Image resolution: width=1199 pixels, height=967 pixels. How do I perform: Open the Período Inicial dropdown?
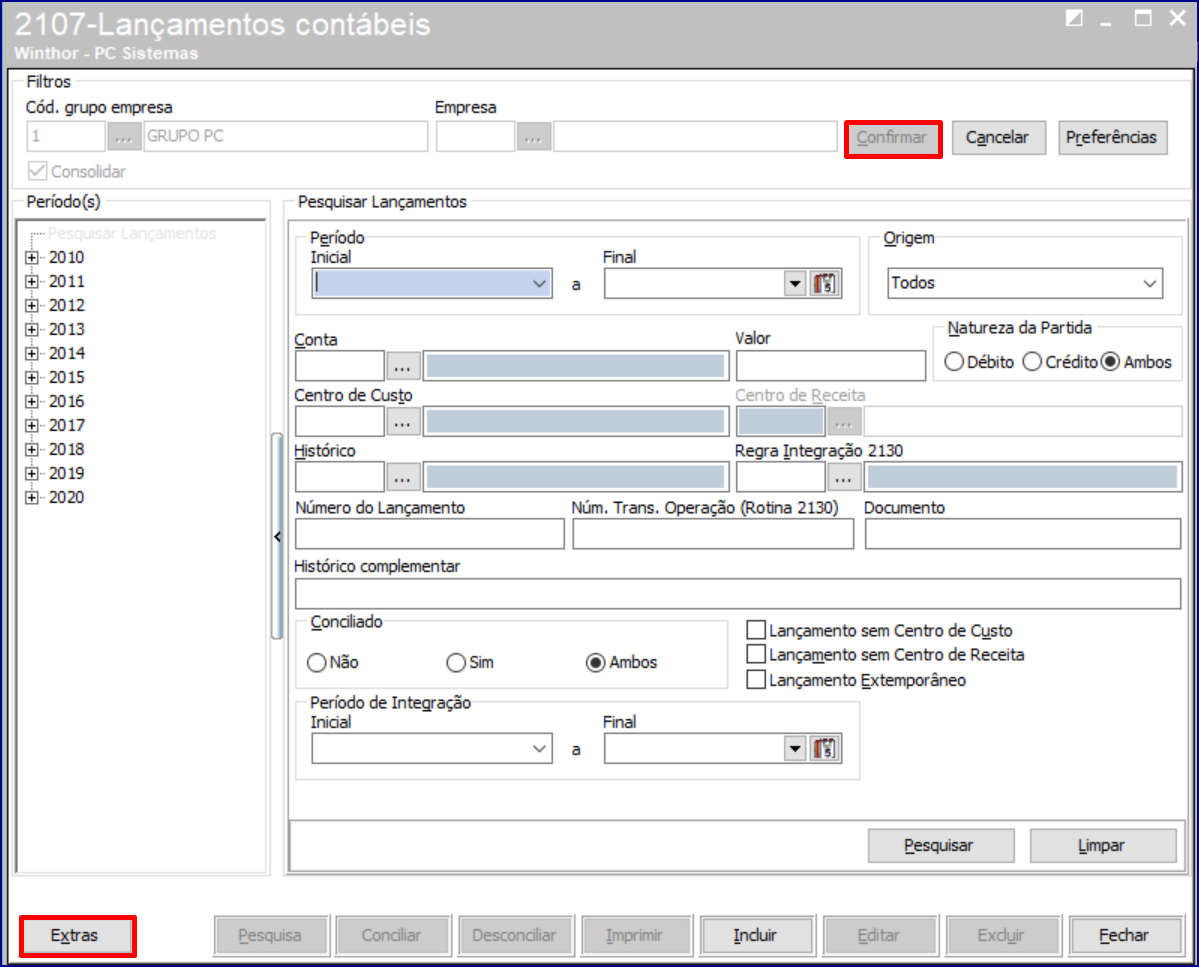pos(539,284)
